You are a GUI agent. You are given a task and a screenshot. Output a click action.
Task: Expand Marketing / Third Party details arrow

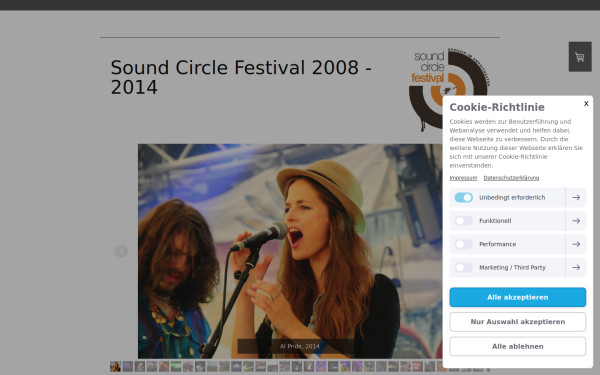[x=576, y=267]
